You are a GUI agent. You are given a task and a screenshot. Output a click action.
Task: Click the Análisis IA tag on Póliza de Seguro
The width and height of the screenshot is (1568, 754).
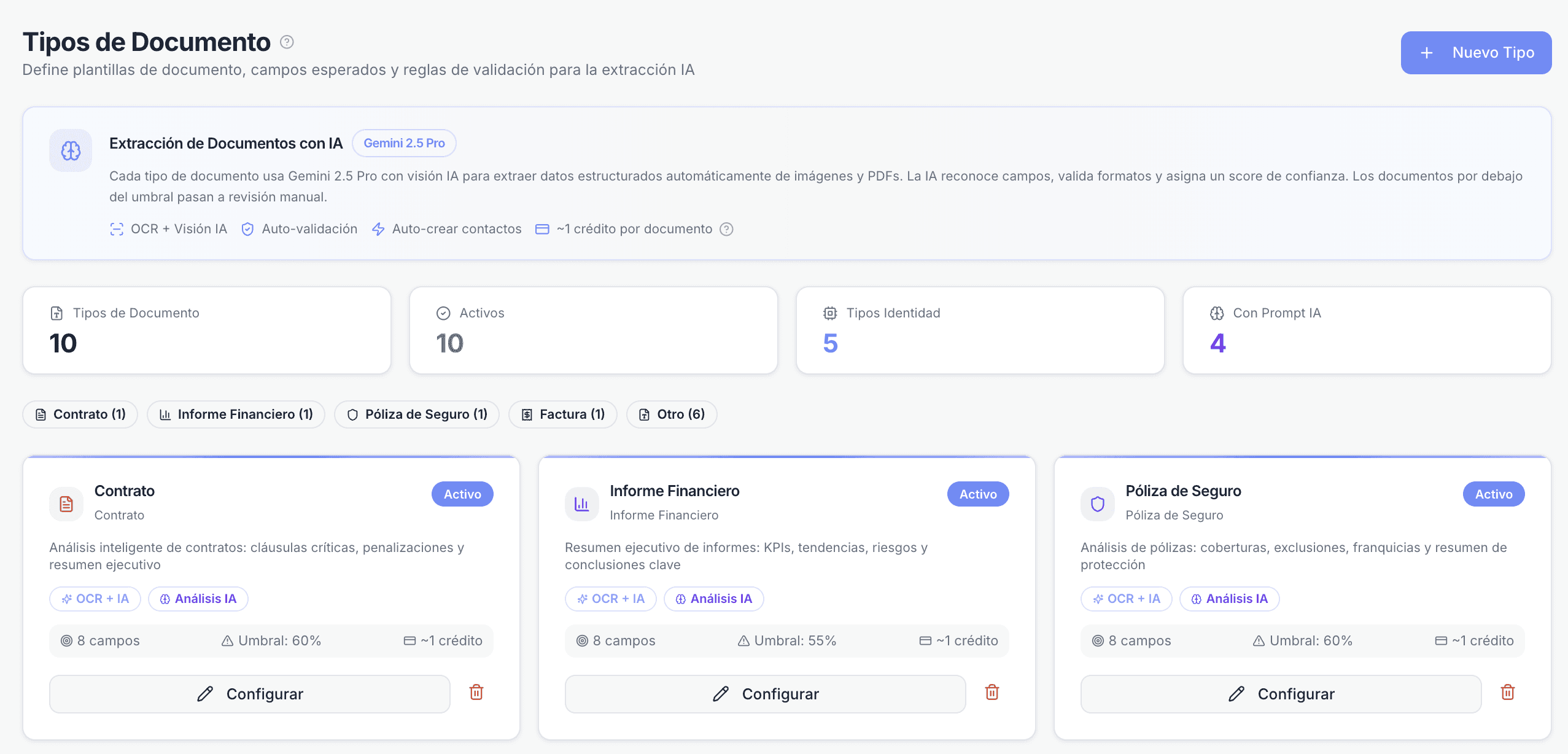pos(1229,599)
